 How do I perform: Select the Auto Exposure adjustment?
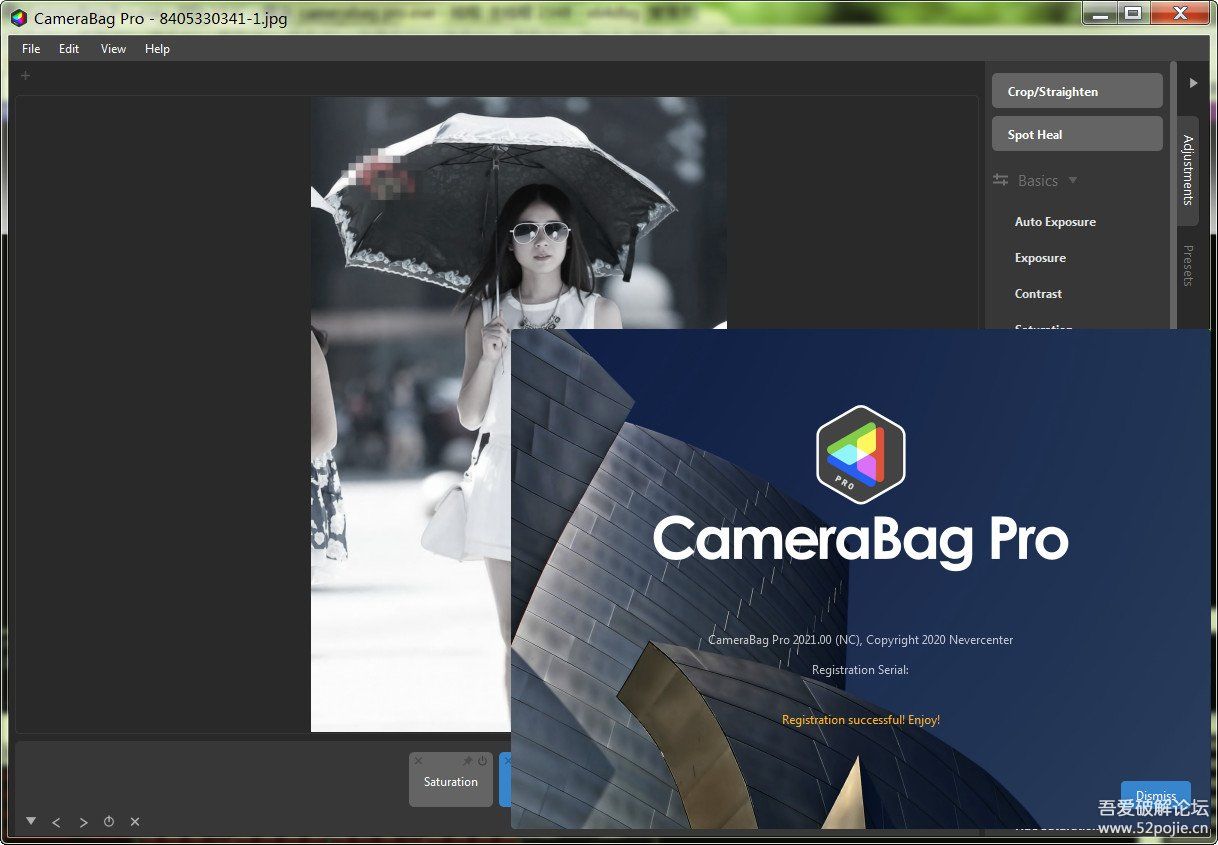pyautogui.click(x=1055, y=222)
